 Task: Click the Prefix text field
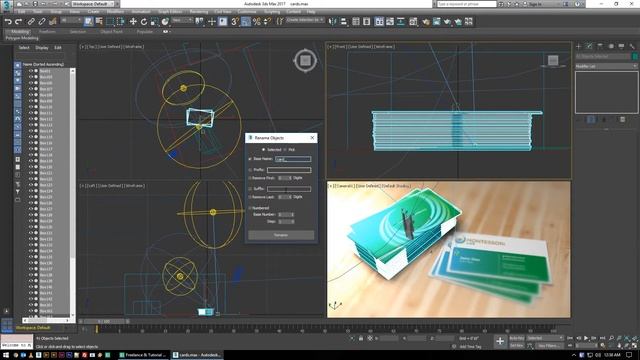[x=289, y=170]
